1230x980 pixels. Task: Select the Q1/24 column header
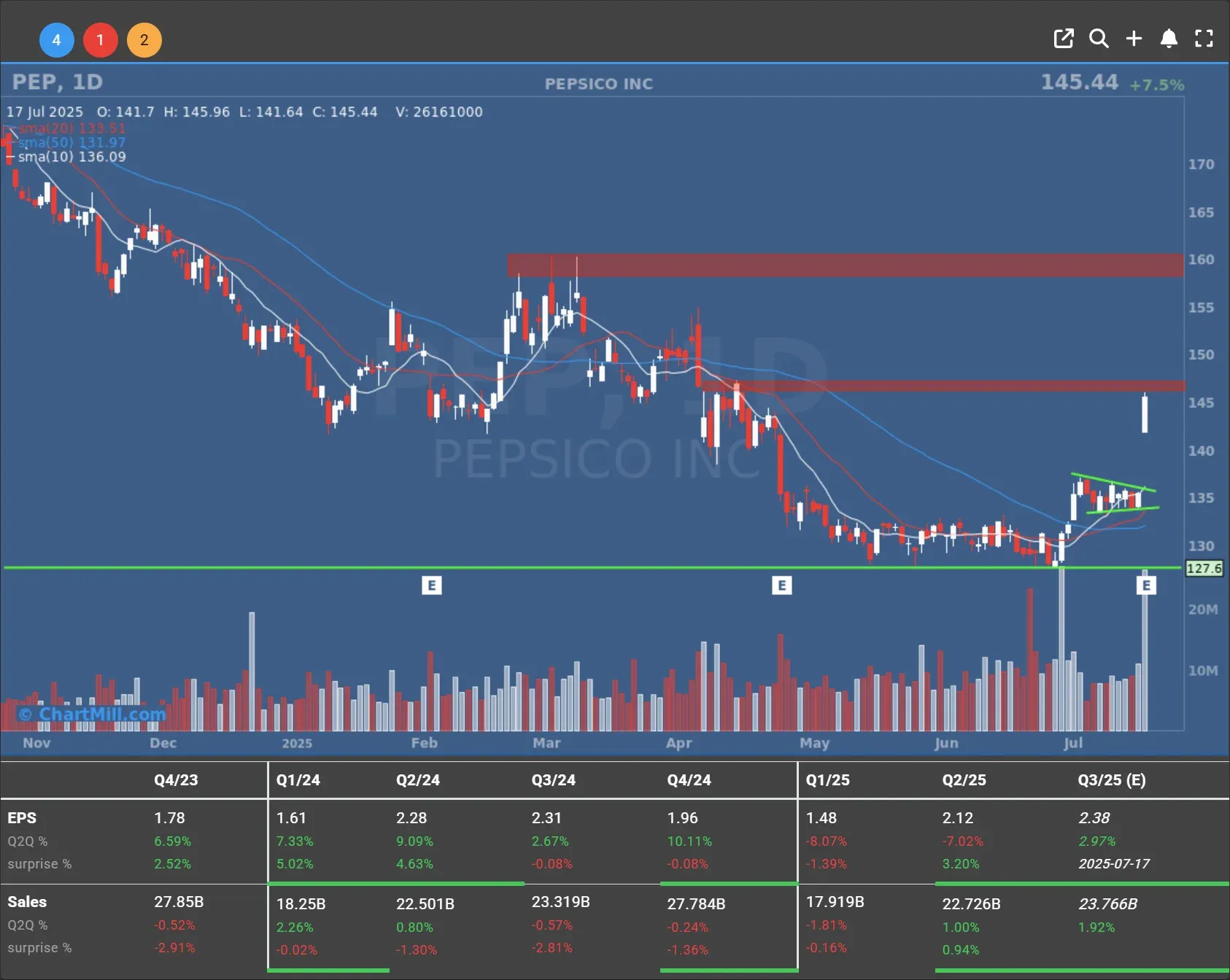[298, 780]
